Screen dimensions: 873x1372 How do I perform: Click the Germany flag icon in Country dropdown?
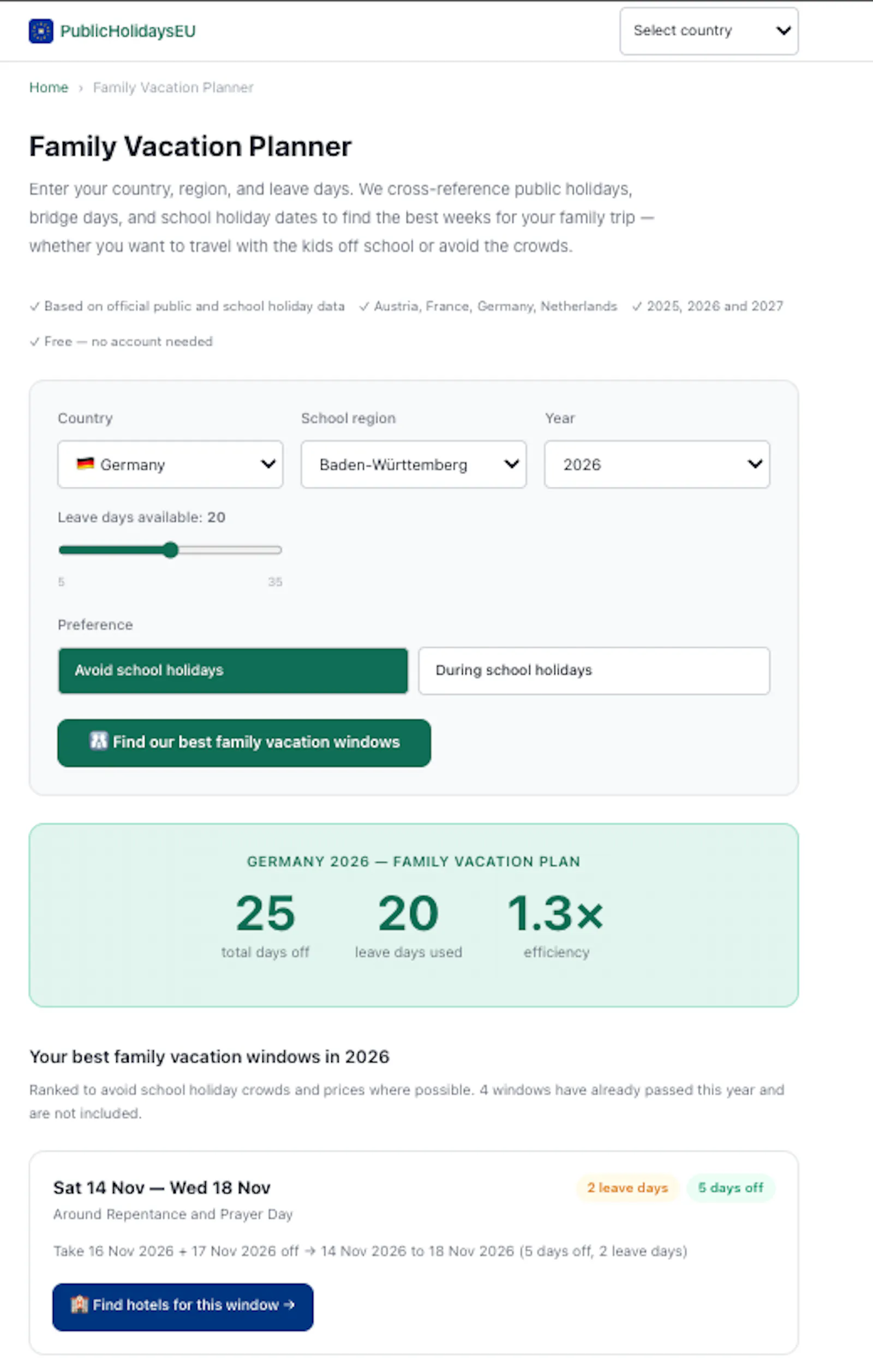(86, 464)
